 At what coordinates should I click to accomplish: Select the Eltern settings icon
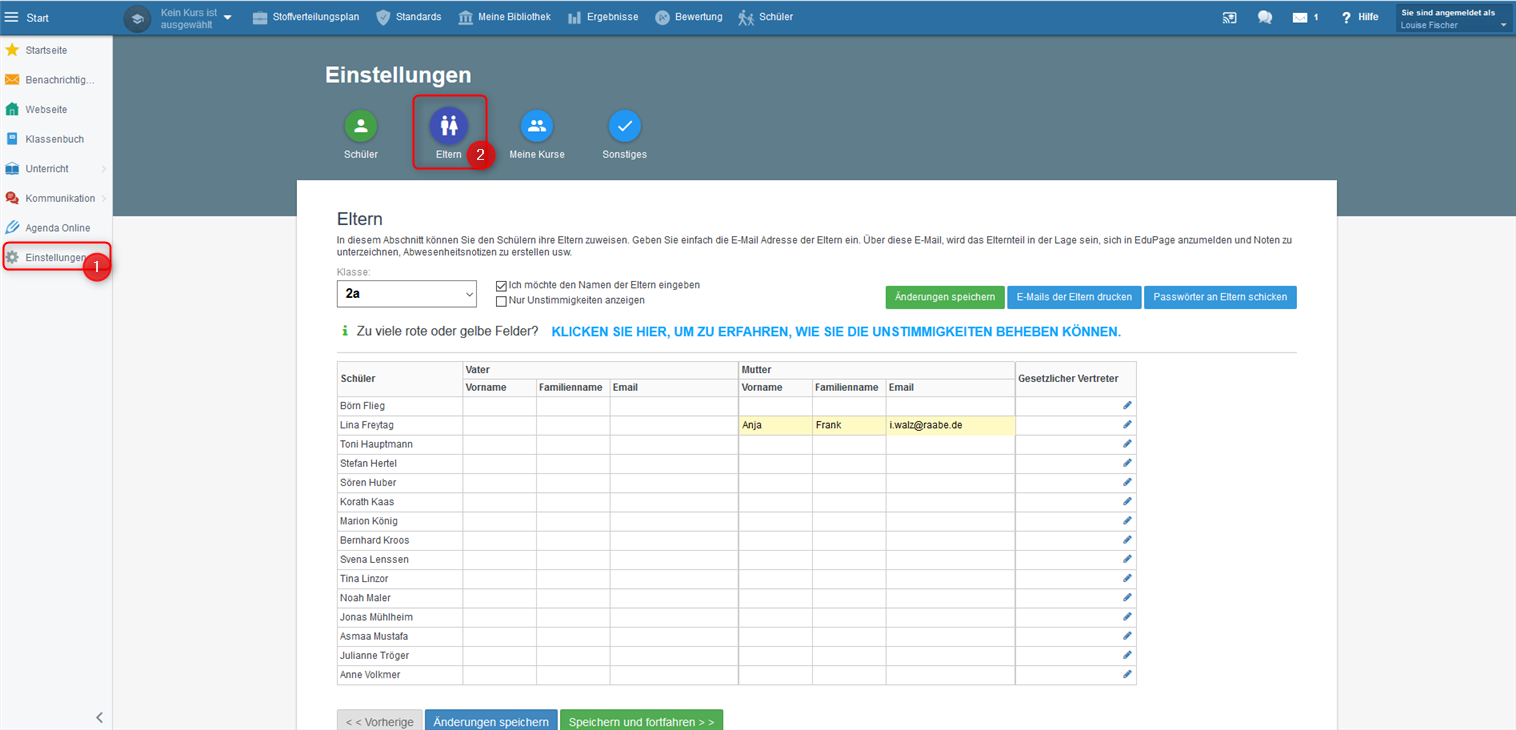pos(449,126)
